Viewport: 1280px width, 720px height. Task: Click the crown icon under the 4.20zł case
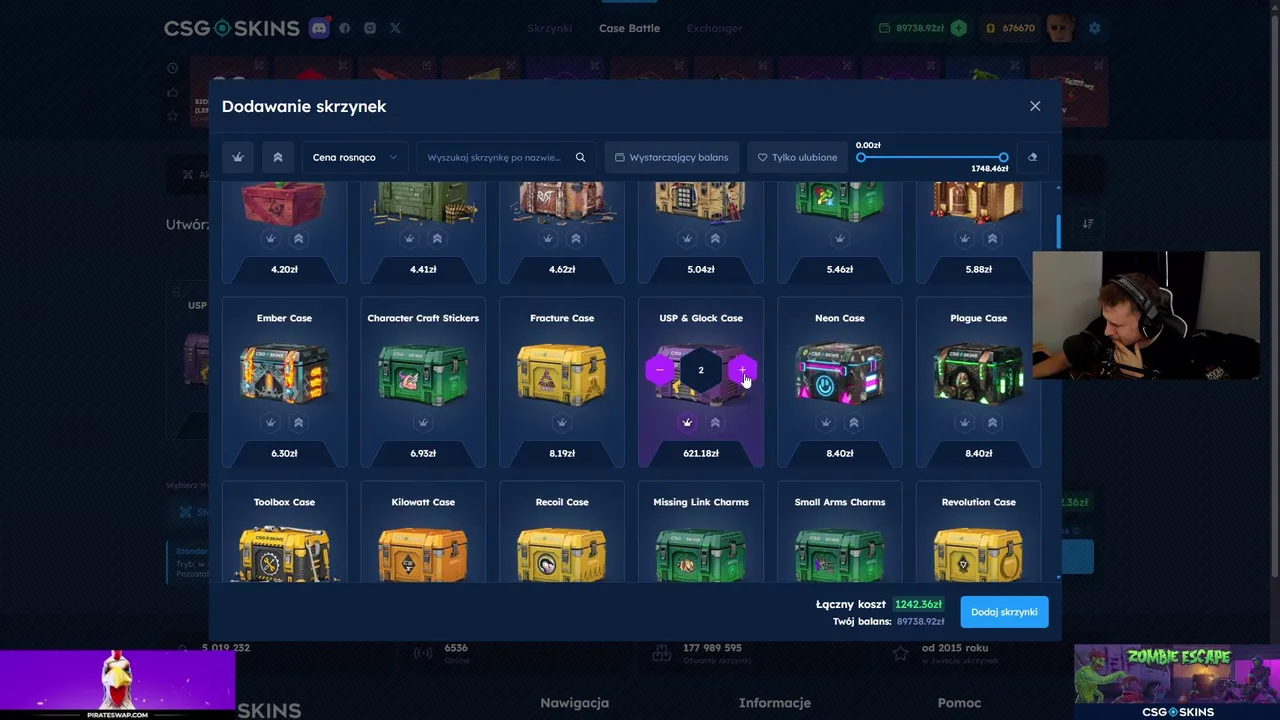click(x=270, y=238)
